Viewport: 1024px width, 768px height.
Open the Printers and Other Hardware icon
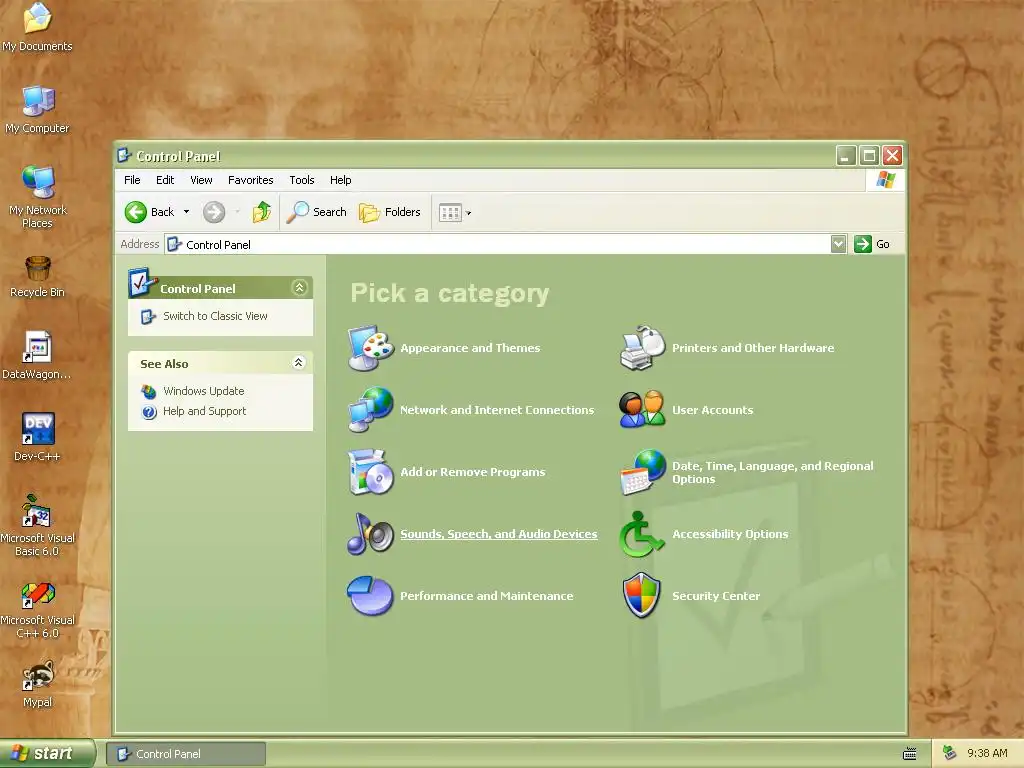click(x=642, y=347)
